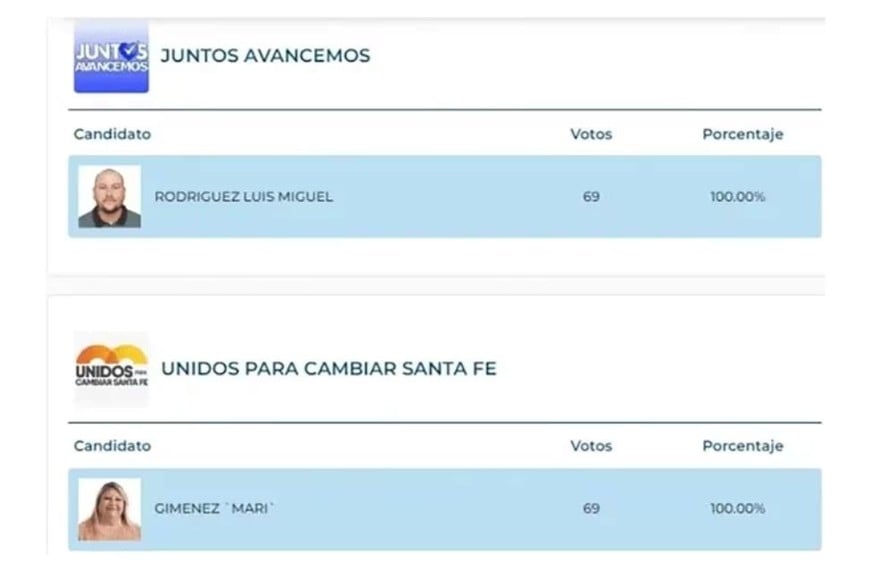Click the Candidato column header in bottom table
This screenshot has height=580, width=870.
[x=112, y=446]
